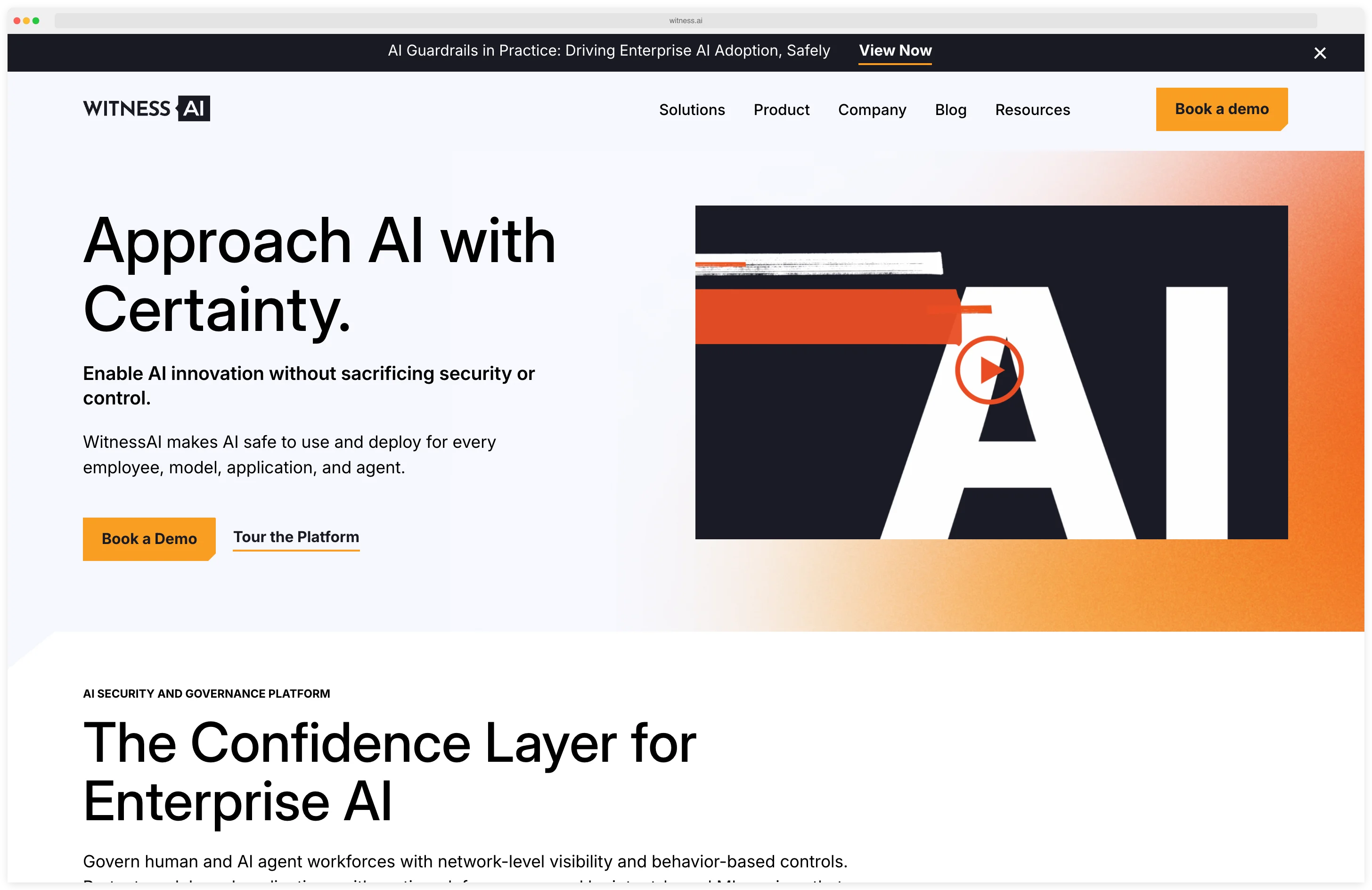The height and width of the screenshot is (890, 1372).
Task: Click Tour the Platform
Action: pyautogui.click(x=295, y=537)
